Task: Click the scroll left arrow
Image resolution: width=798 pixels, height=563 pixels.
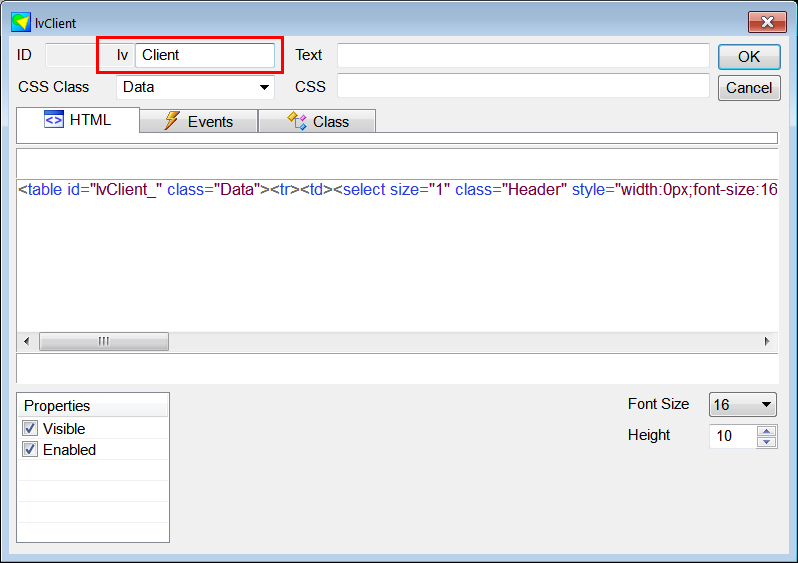Action: coord(26,342)
